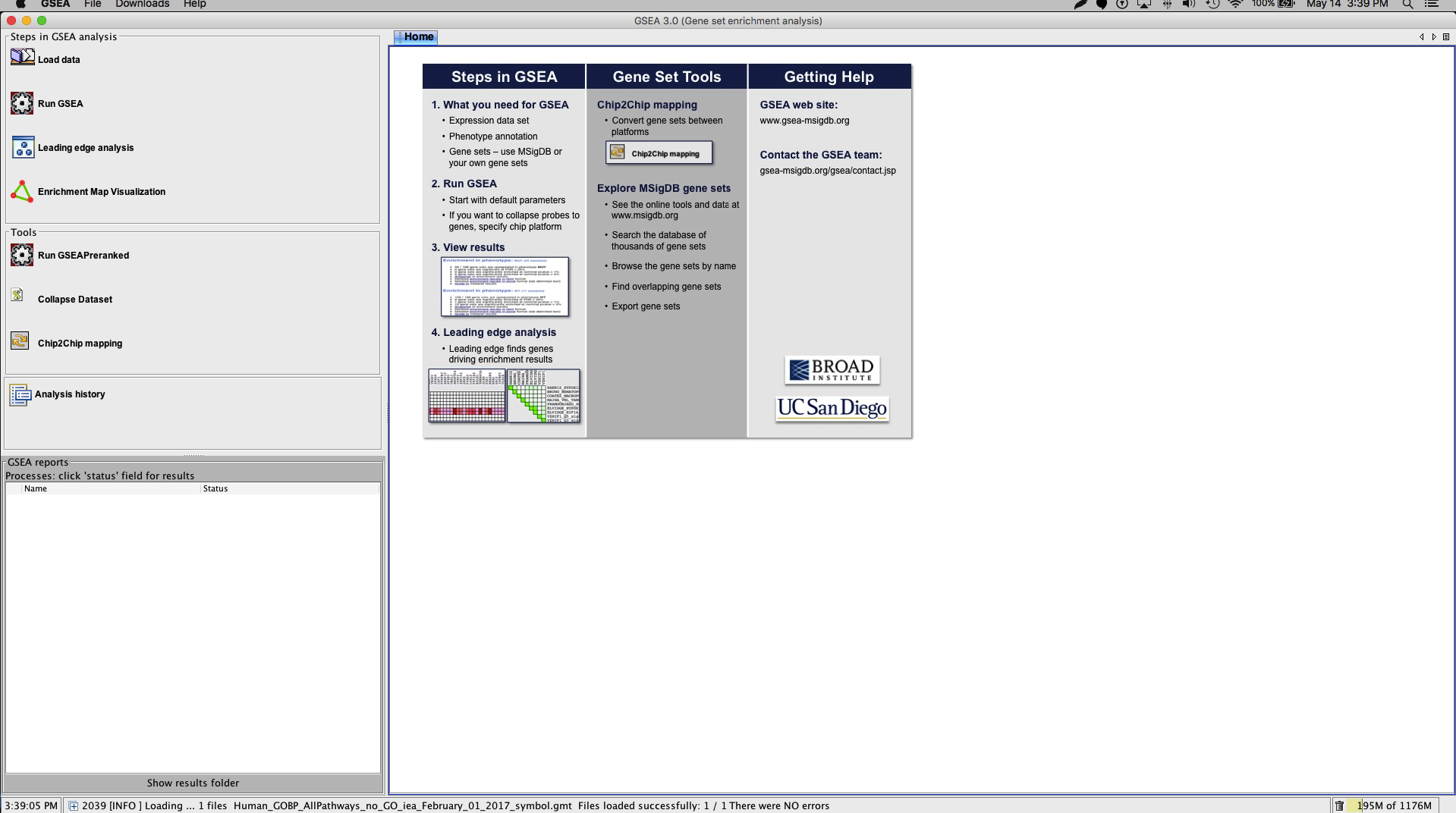This screenshot has width=1456, height=813.
Task: Open the Downloads menu
Action: 143,4
